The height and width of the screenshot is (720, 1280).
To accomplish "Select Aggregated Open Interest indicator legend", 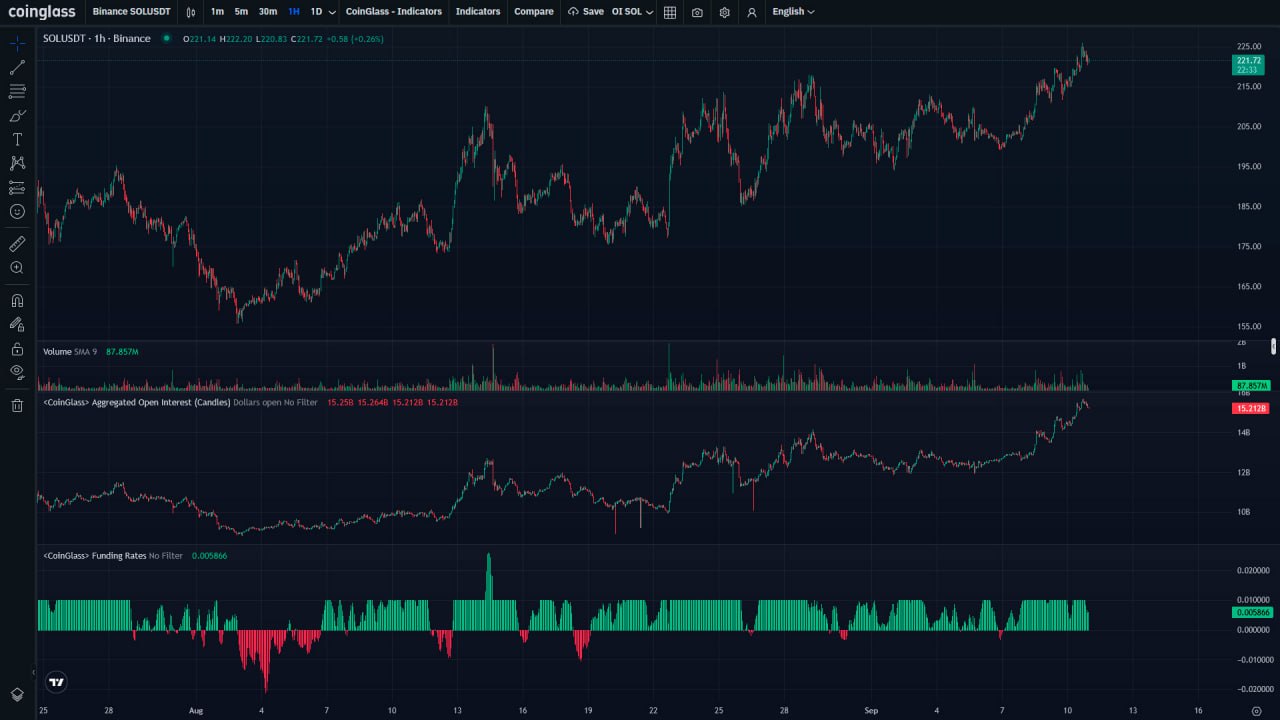I will (x=180, y=402).
